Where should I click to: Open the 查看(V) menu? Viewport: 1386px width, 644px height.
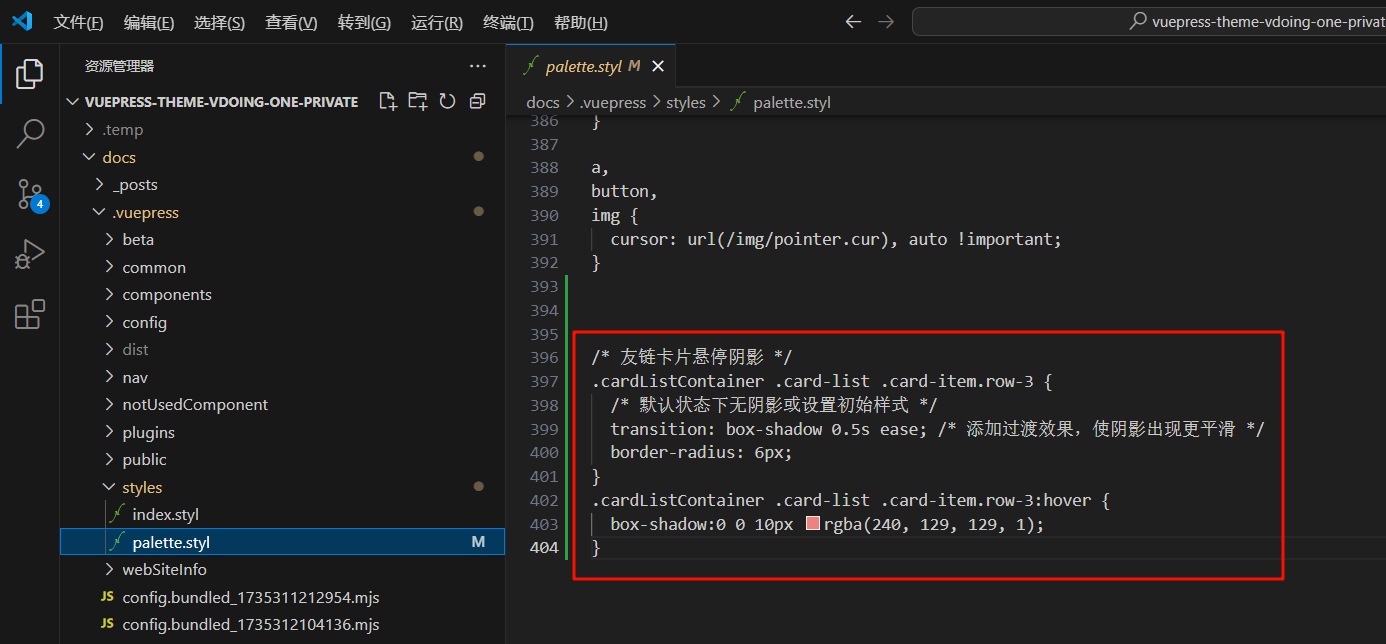pos(291,22)
